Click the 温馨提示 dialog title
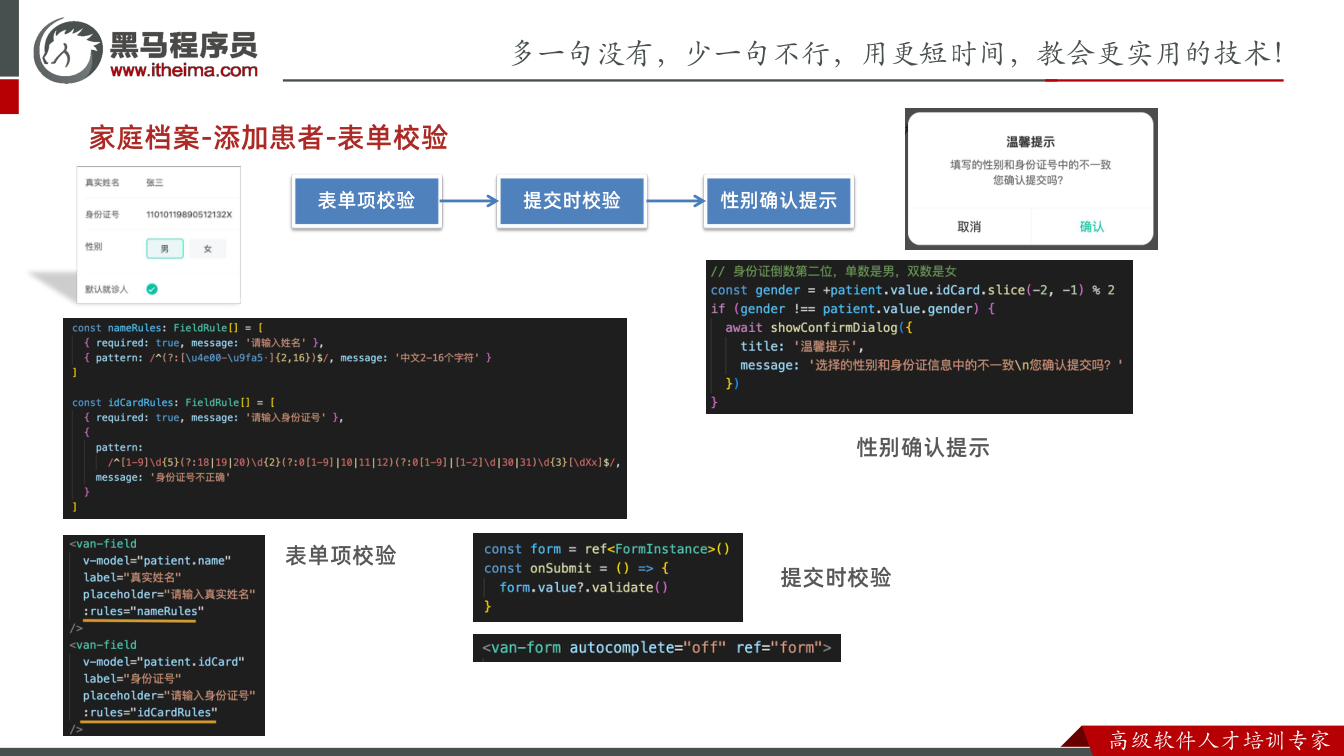Screen dimensions: 1344x756 (x=1030, y=142)
